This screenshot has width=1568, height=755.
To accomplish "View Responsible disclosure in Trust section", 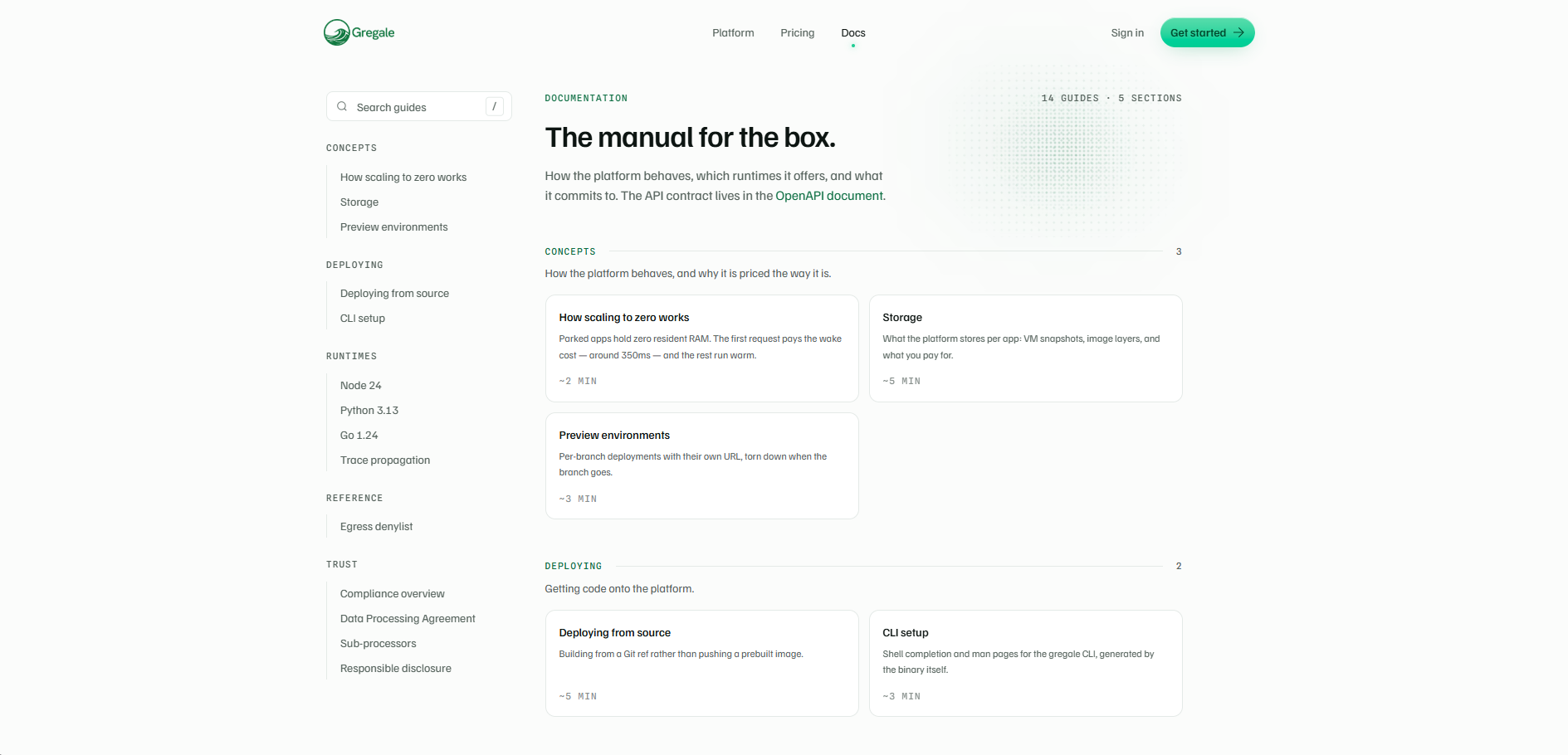I will tap(396, 669).
